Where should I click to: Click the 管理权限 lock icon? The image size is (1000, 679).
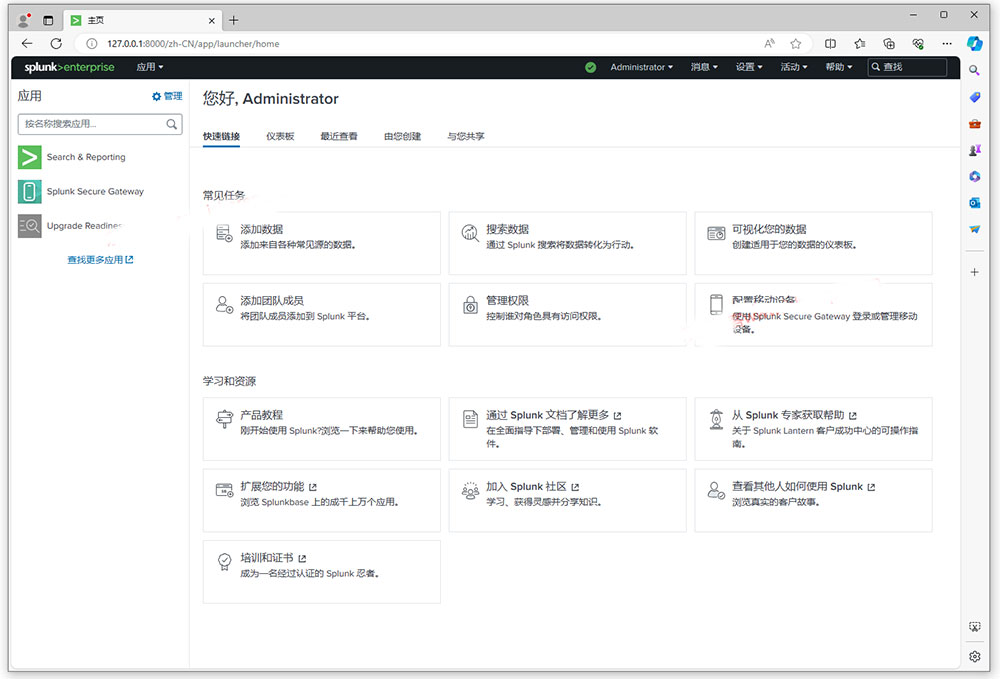point(470,305)
